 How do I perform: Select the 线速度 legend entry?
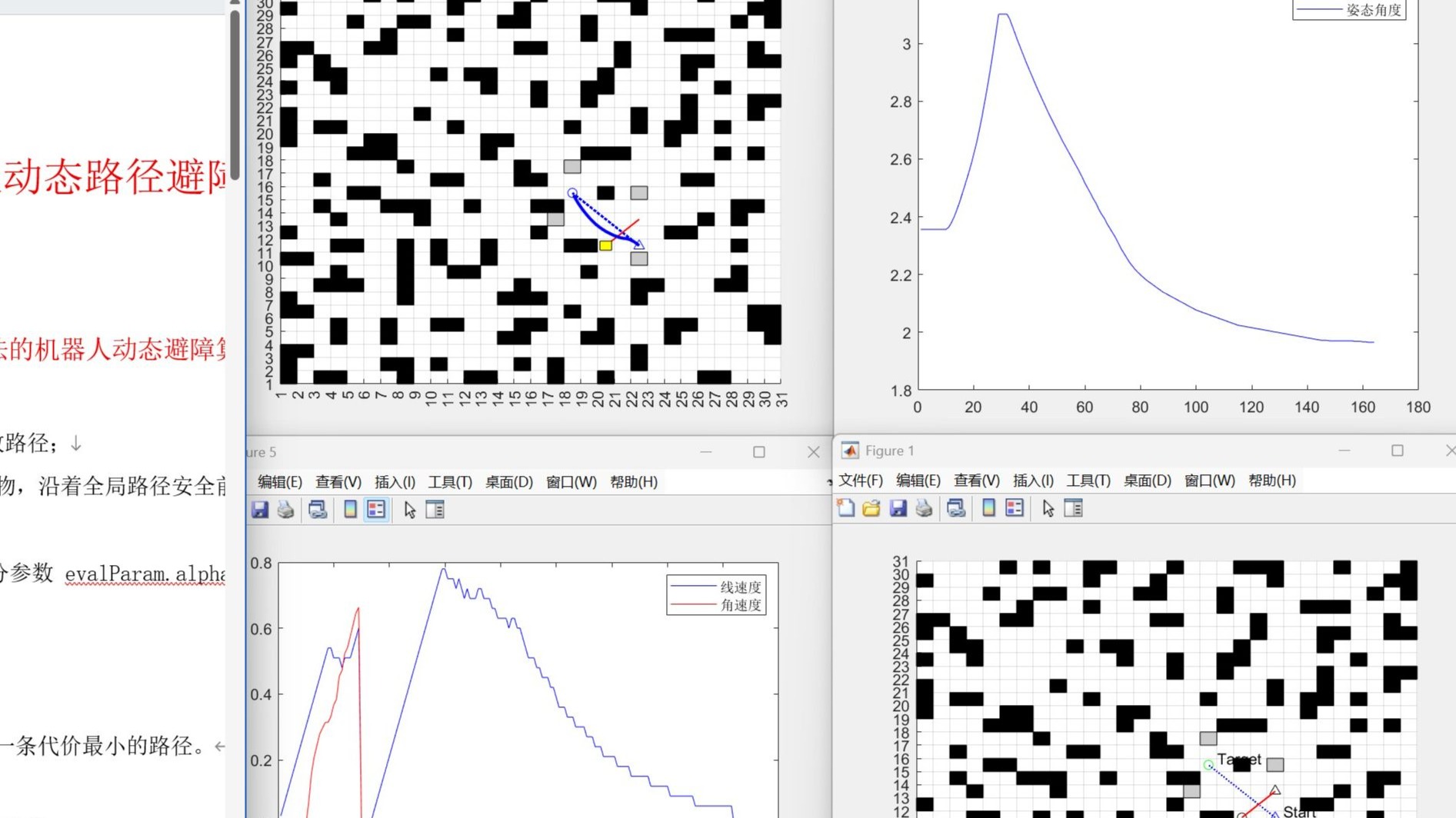716,587
